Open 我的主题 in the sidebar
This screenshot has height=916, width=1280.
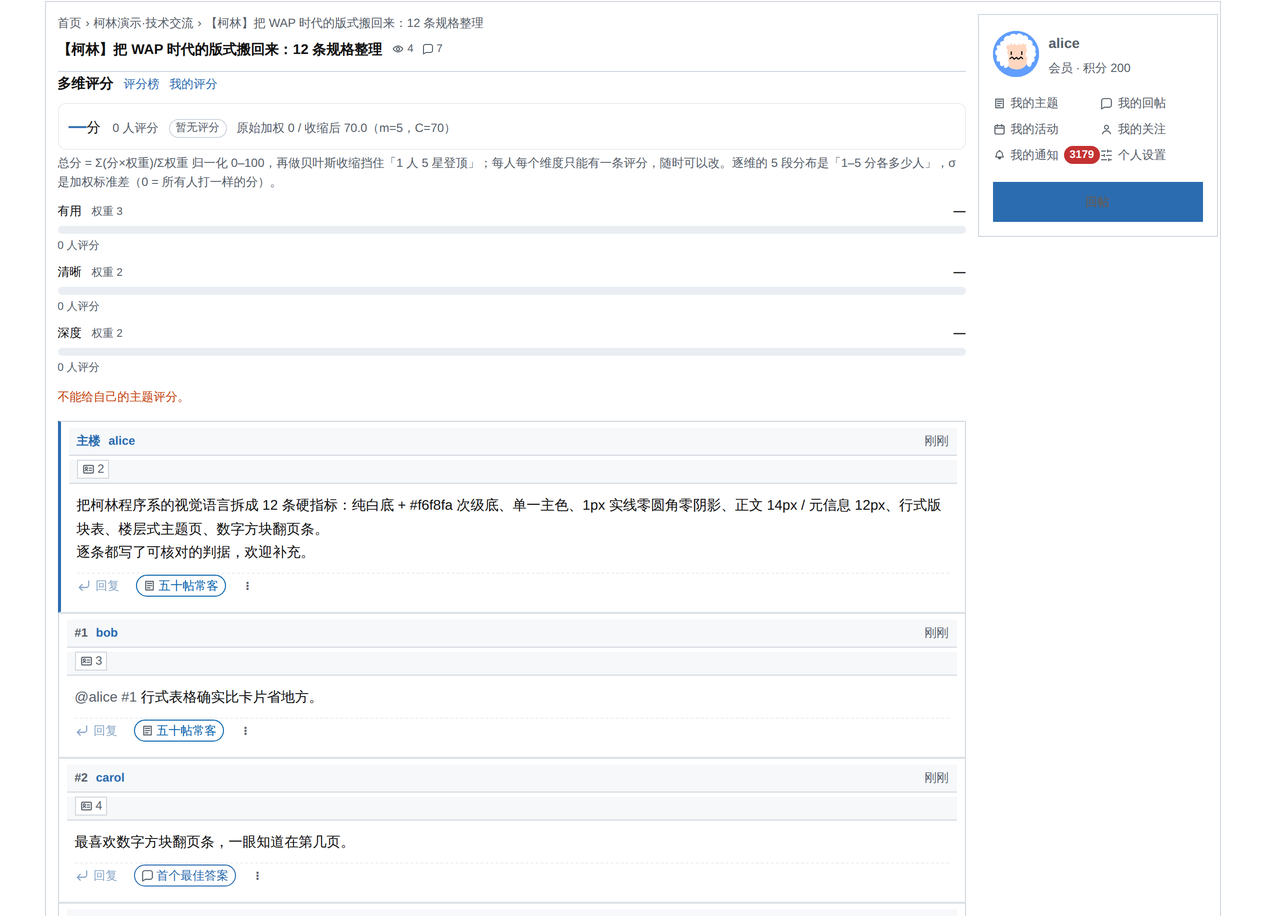point(1026,103)
